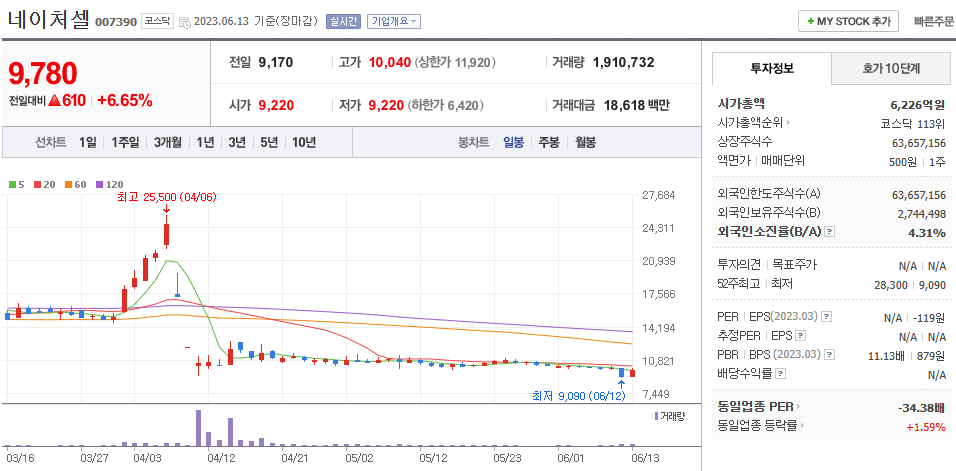Click the 코스닥 market badge

pyautogui.click(x=158, y=22)
